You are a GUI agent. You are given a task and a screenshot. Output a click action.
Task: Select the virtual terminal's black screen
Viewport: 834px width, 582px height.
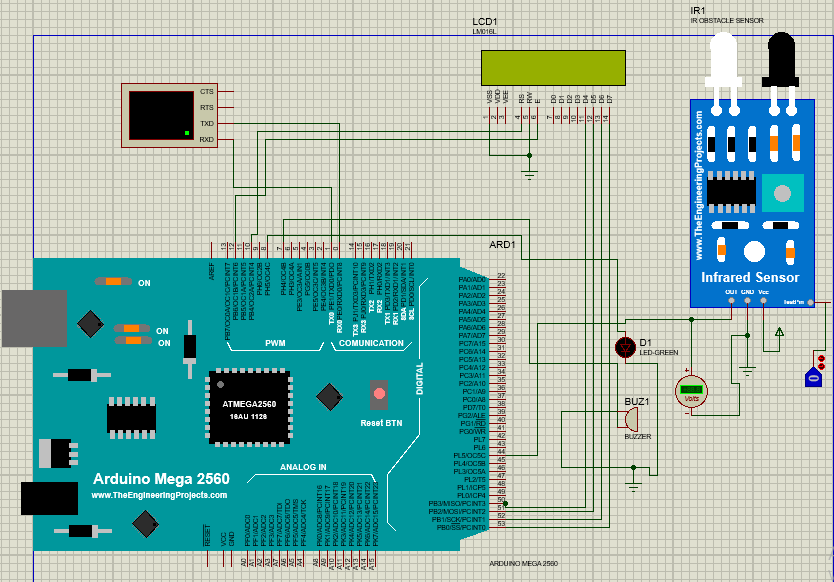(161, 115)
